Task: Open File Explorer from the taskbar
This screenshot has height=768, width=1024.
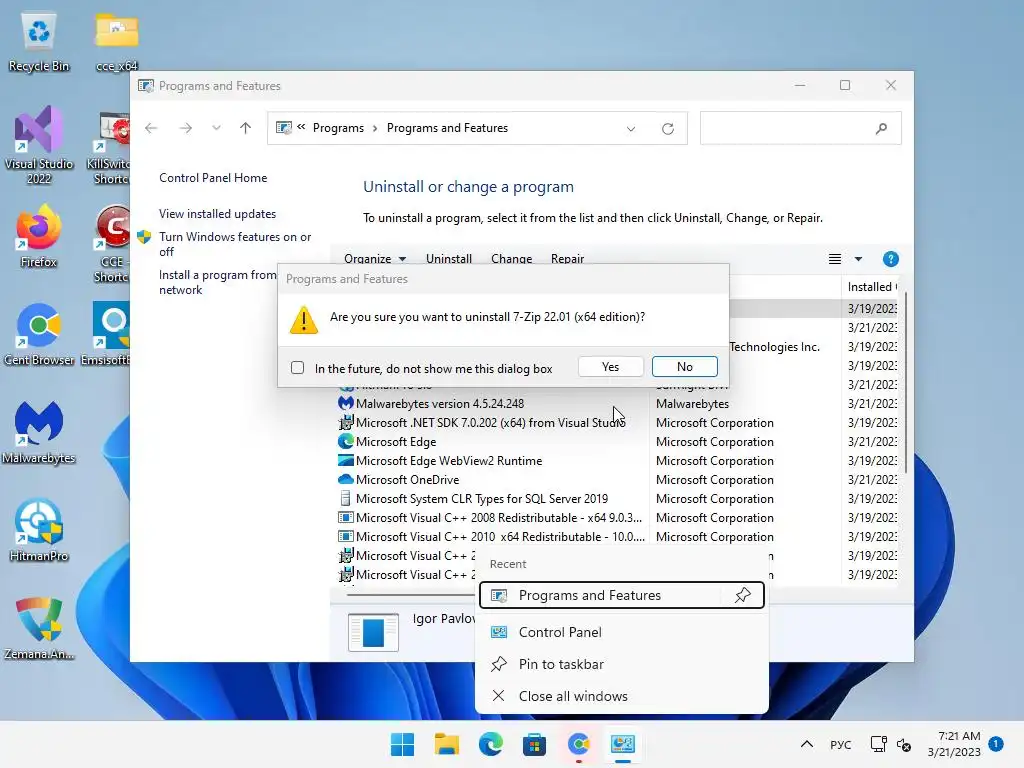Action: [x=447, y=744]
